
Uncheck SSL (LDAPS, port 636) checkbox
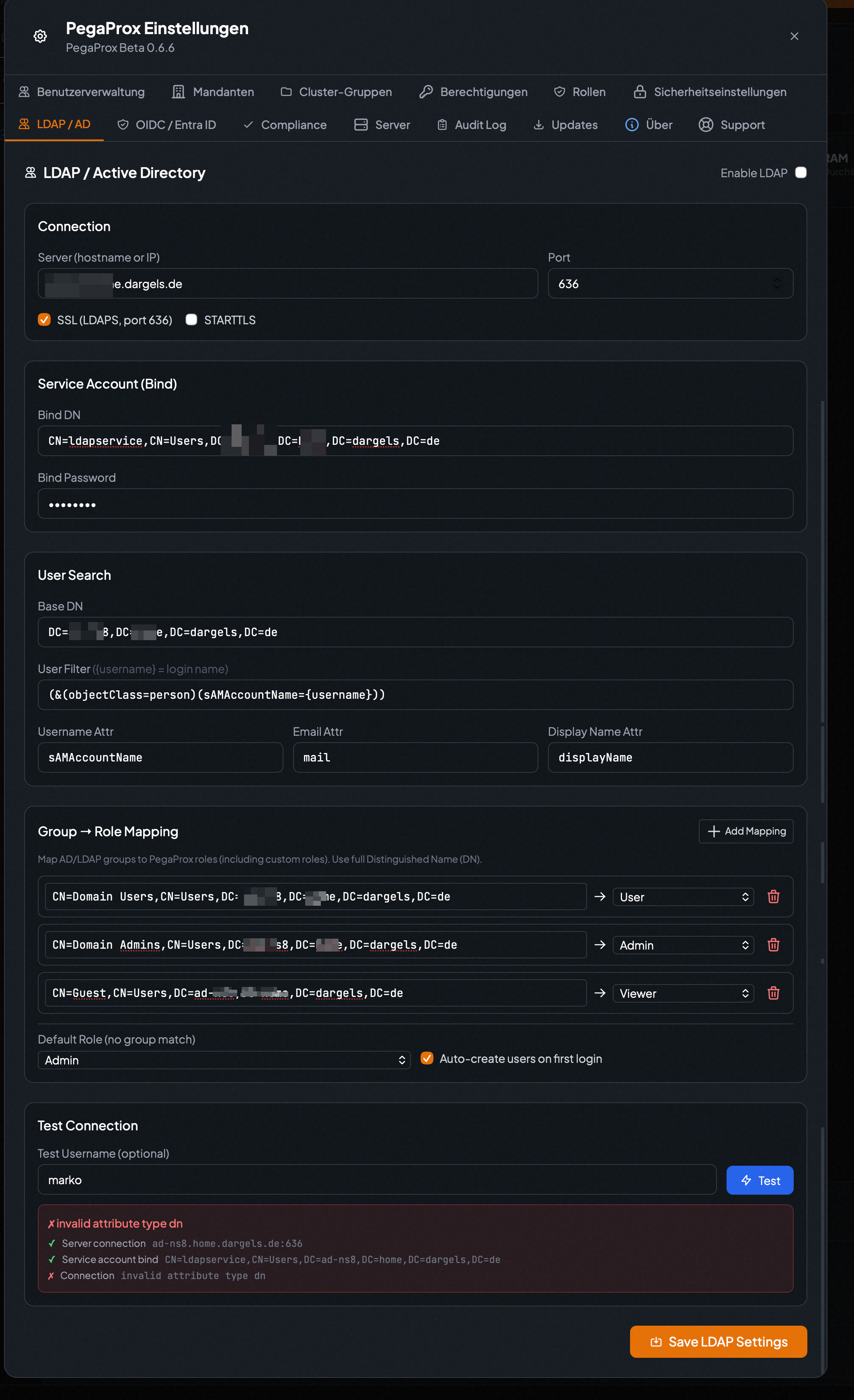[x=44, y=320]
